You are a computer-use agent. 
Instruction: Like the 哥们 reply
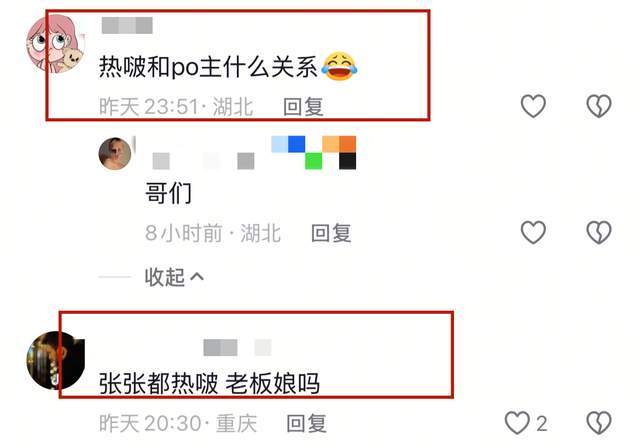point(533,233)
